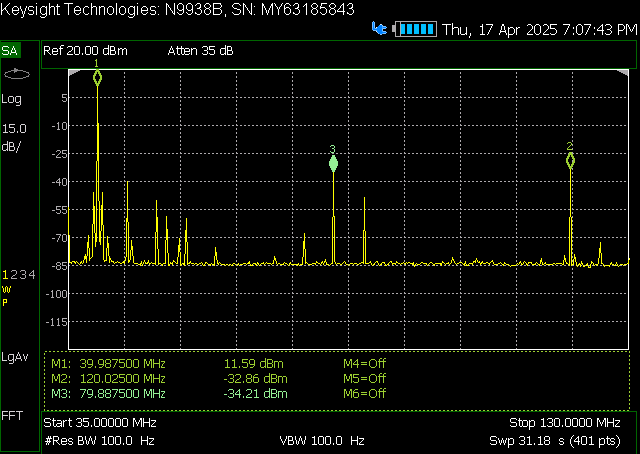
Task: Click the date and time readout
Action: (540, 30)
